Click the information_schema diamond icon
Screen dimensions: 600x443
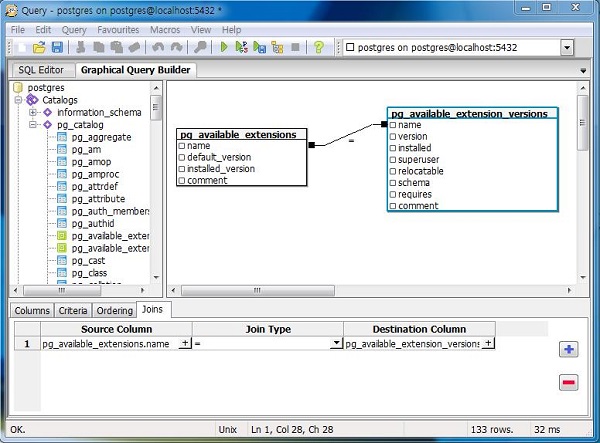(47, 112)
